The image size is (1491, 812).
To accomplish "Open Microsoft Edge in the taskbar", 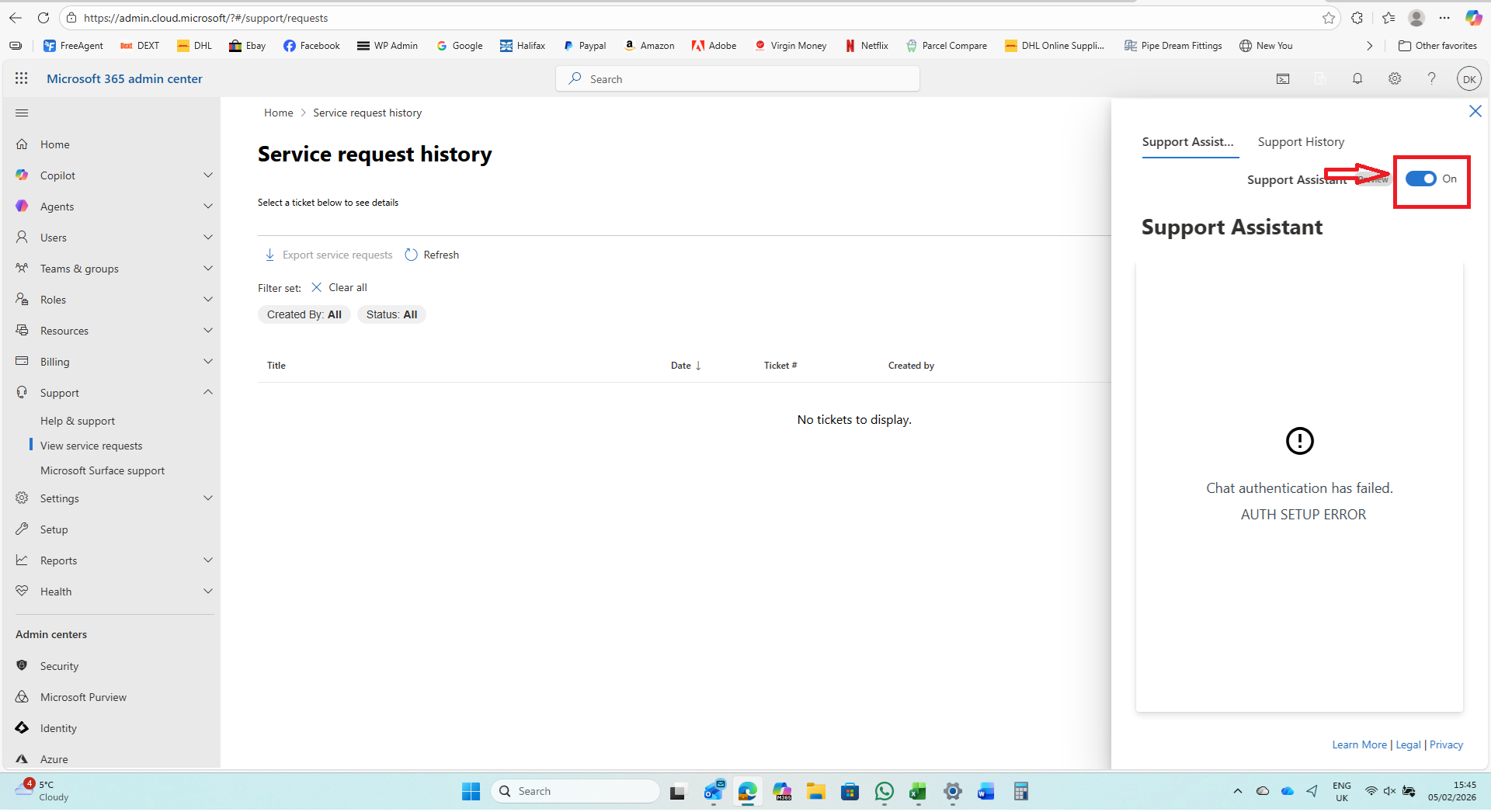I will [748, 792].
